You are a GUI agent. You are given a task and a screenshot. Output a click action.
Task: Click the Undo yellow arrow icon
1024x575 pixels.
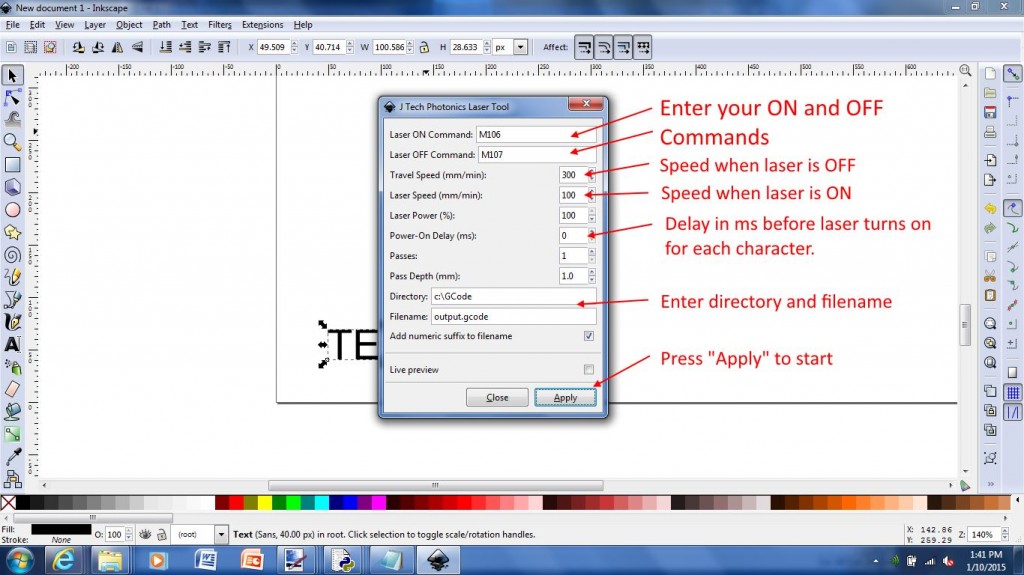pyautogui.click(x=990, y=208)
